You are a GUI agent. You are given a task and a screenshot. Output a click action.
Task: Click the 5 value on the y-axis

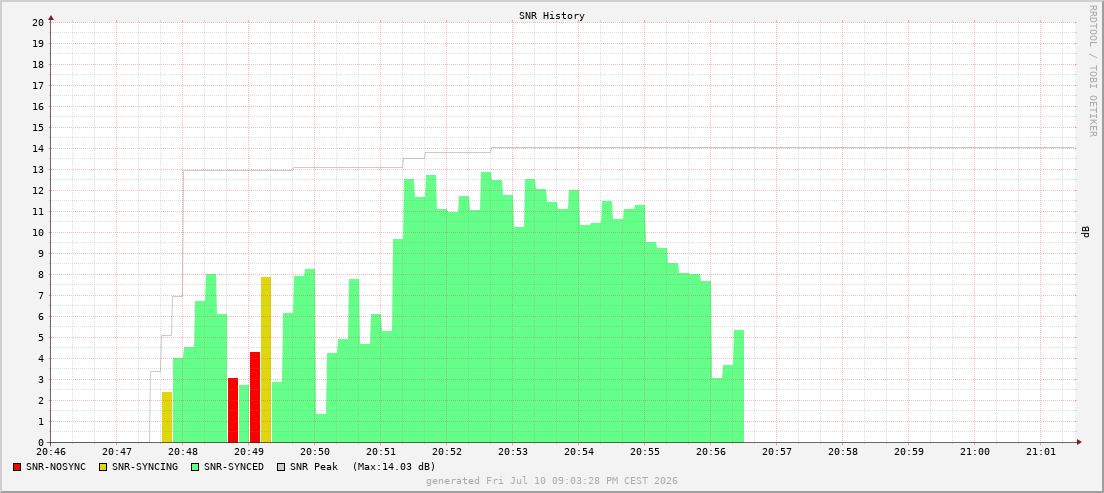click(x=42, y=337)
